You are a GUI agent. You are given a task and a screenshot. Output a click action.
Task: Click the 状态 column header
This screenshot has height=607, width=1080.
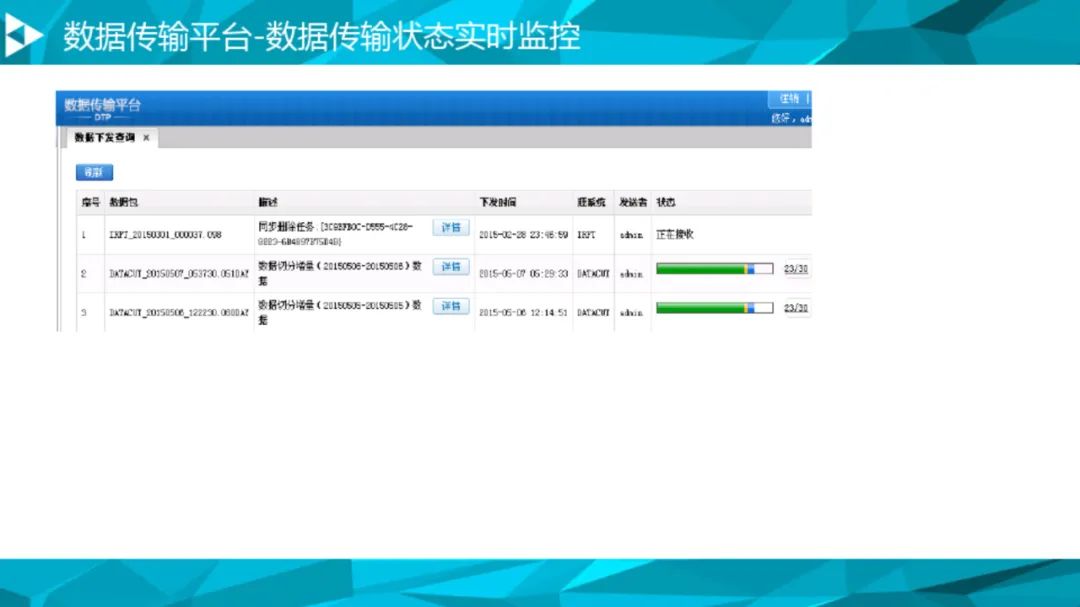(665, 203)
